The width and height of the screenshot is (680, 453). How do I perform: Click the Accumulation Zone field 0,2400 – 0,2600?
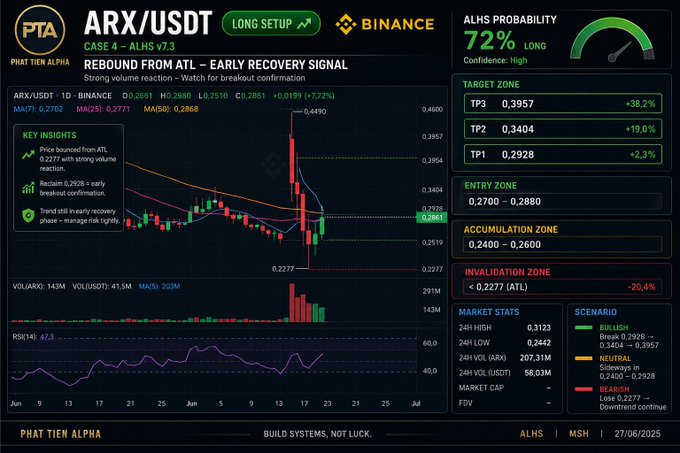pyautogui.click(x=563, y=244)
